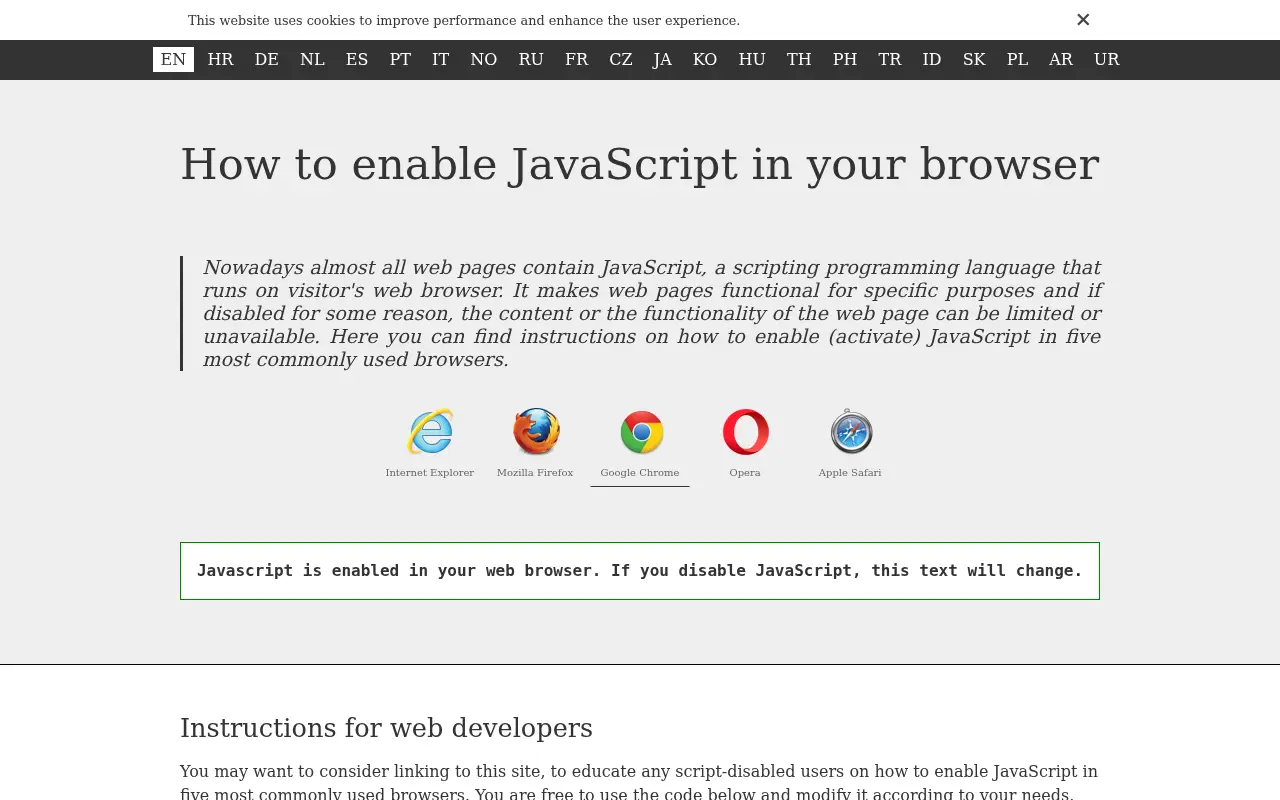Image resolution: width=1280 pixels, height=800 pixels.
Task: Switch to the PL language
Action: [x=1017, y=59]
